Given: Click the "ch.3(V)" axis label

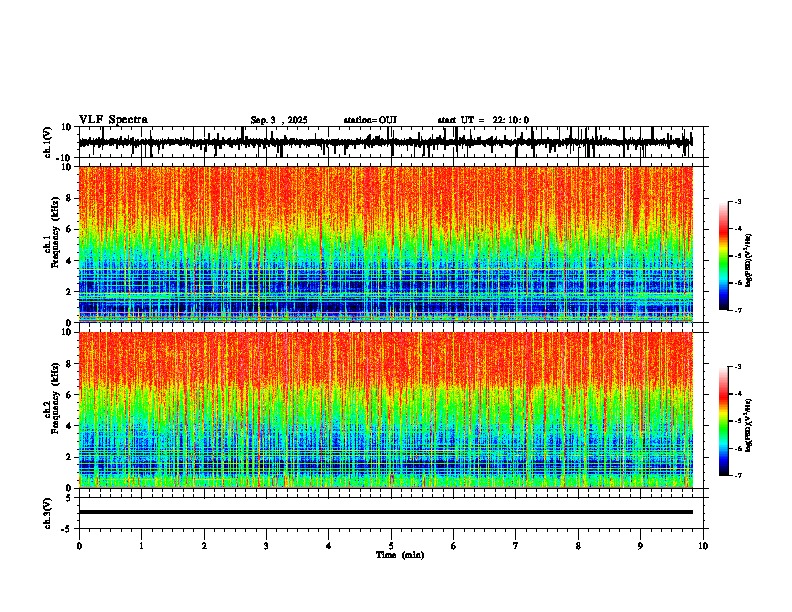Looking at the screenshot, I should pos(48,513).
